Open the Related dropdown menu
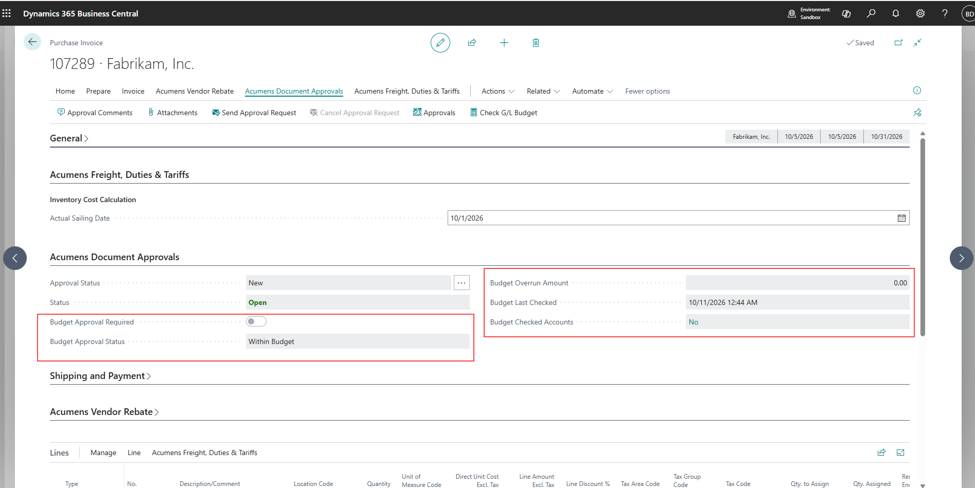This screenshot has width=975, height=488. (x=543, y=91)
